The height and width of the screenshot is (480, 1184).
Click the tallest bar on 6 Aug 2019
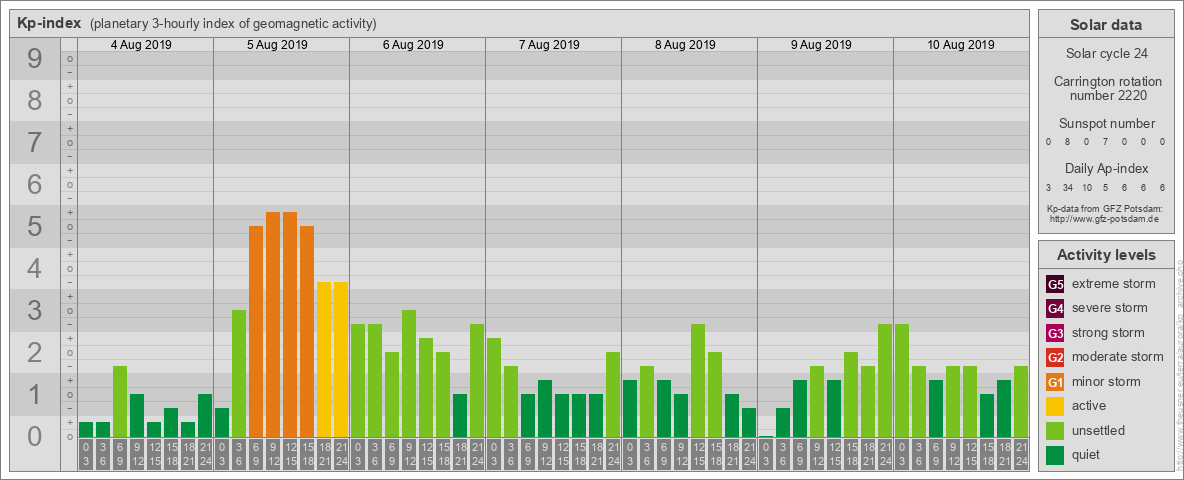click(x=409, y=374)
